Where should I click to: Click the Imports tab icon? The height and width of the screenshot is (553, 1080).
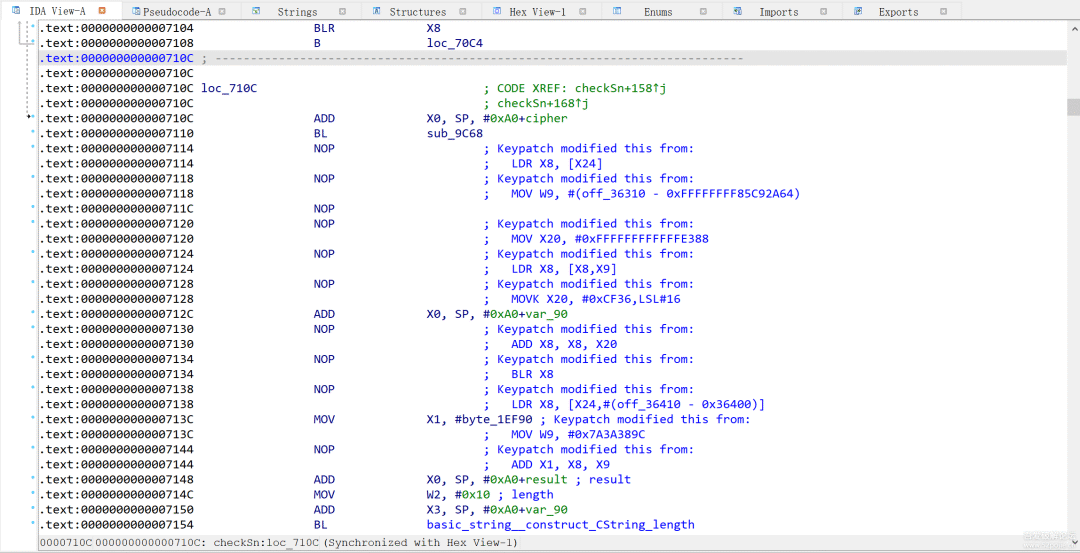737,11
